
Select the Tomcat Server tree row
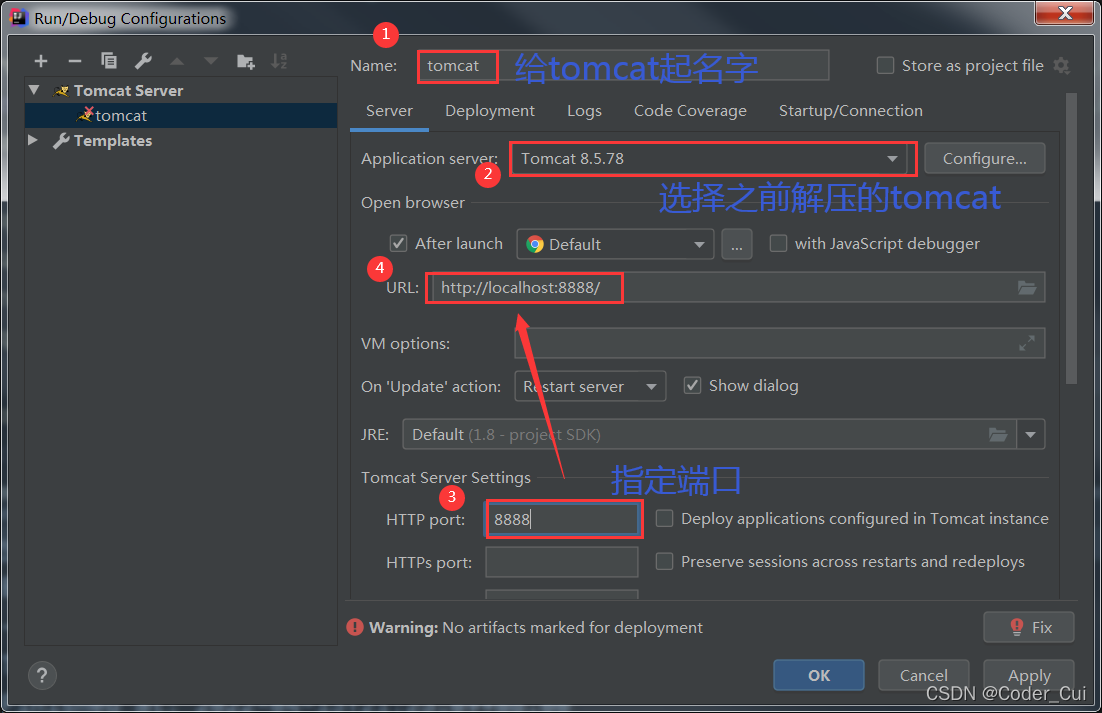[x=181, y=90]
